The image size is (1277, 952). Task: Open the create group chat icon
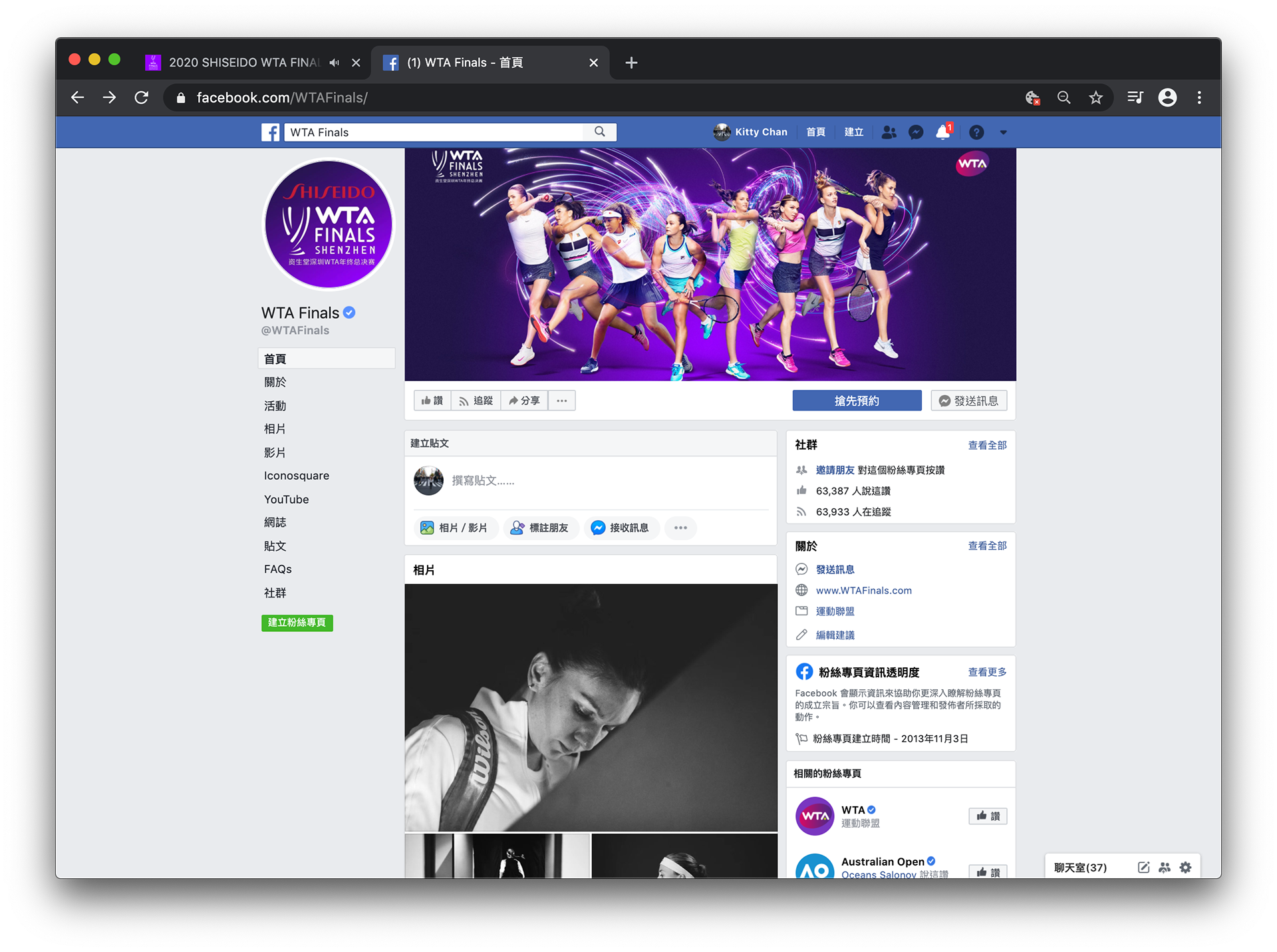click(x=1164, y=868)
